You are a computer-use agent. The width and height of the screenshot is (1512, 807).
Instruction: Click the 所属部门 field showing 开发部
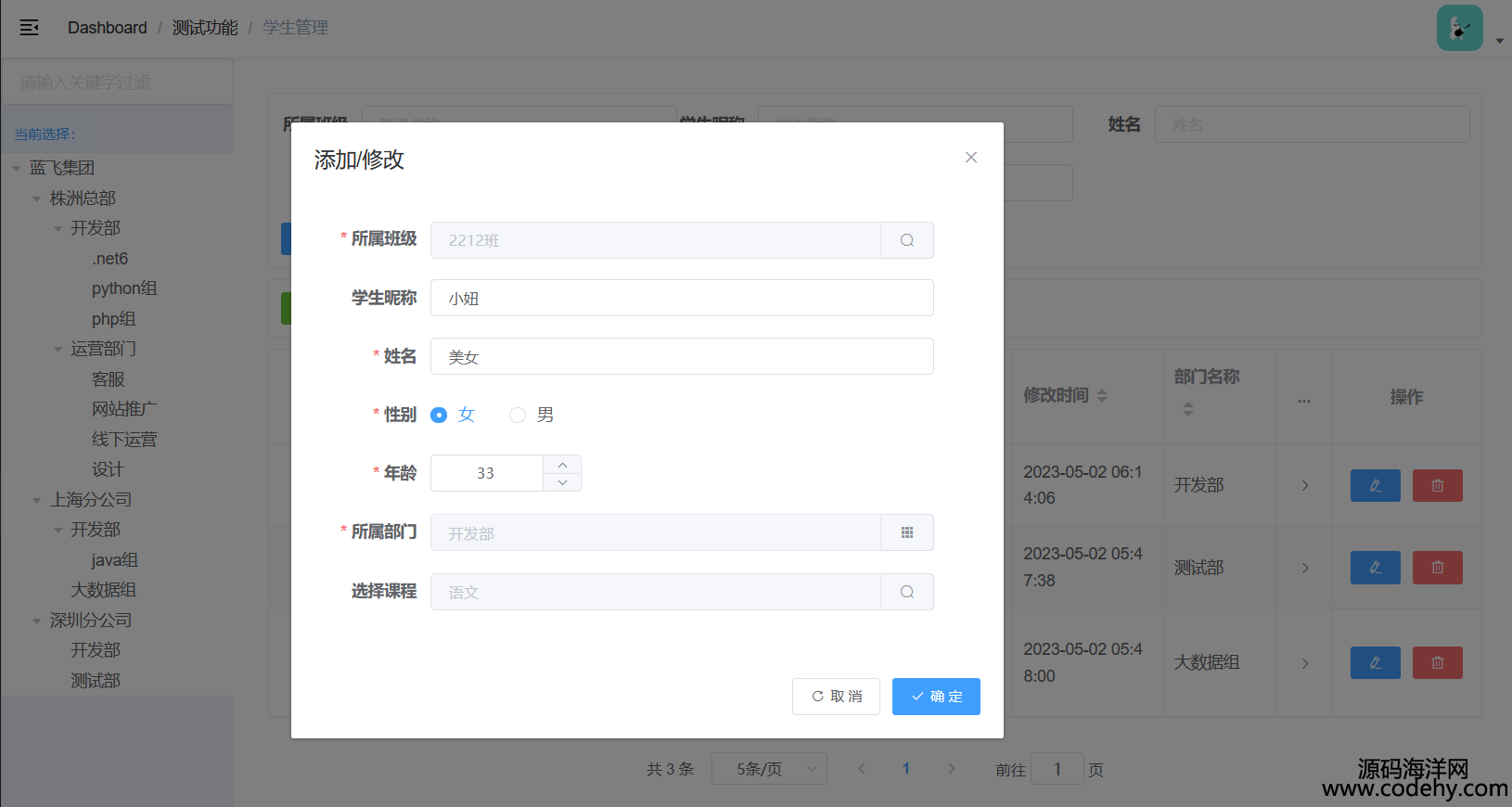[x=656, y=532]
